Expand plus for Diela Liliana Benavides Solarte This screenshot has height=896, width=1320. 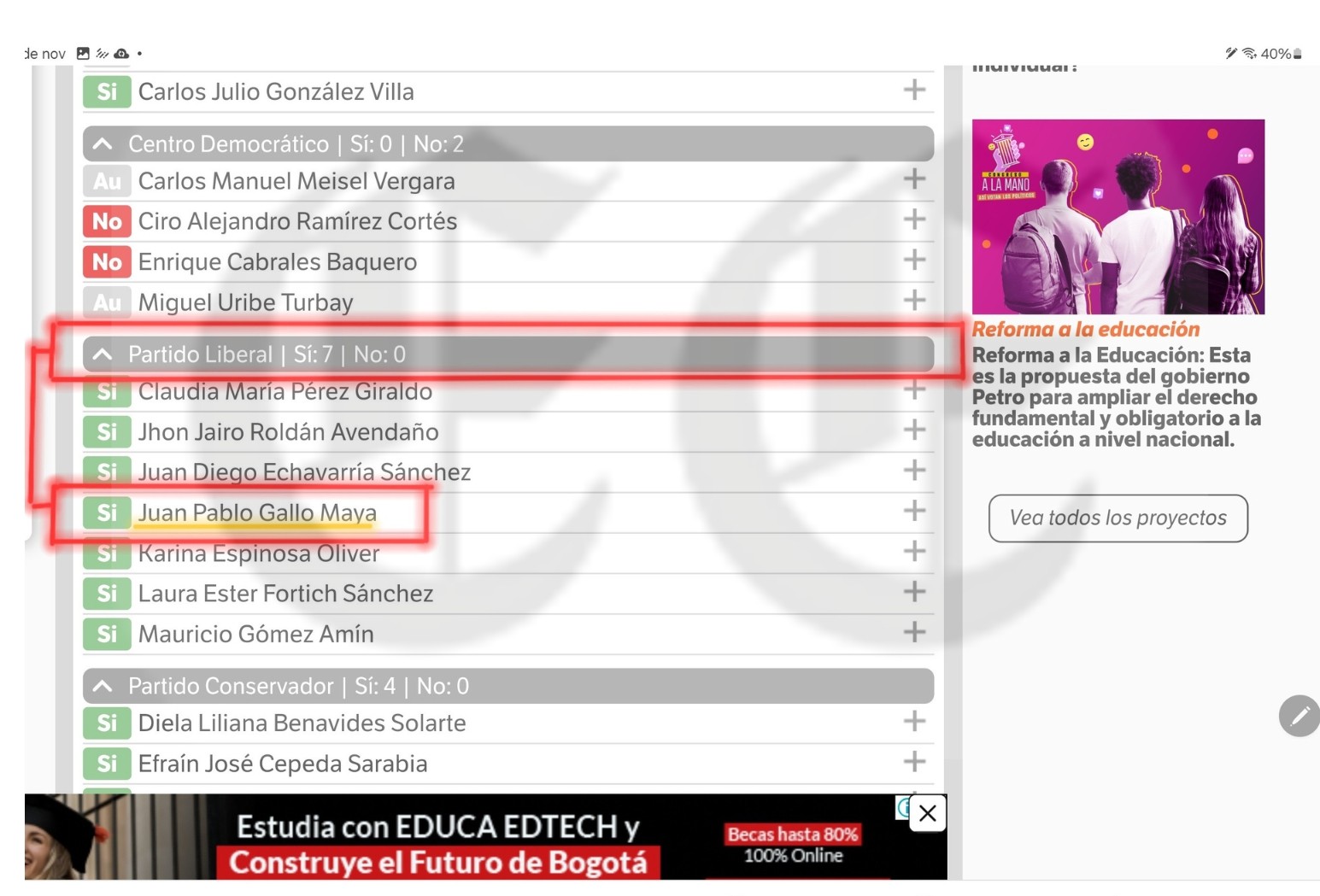[x=914, y=721]
